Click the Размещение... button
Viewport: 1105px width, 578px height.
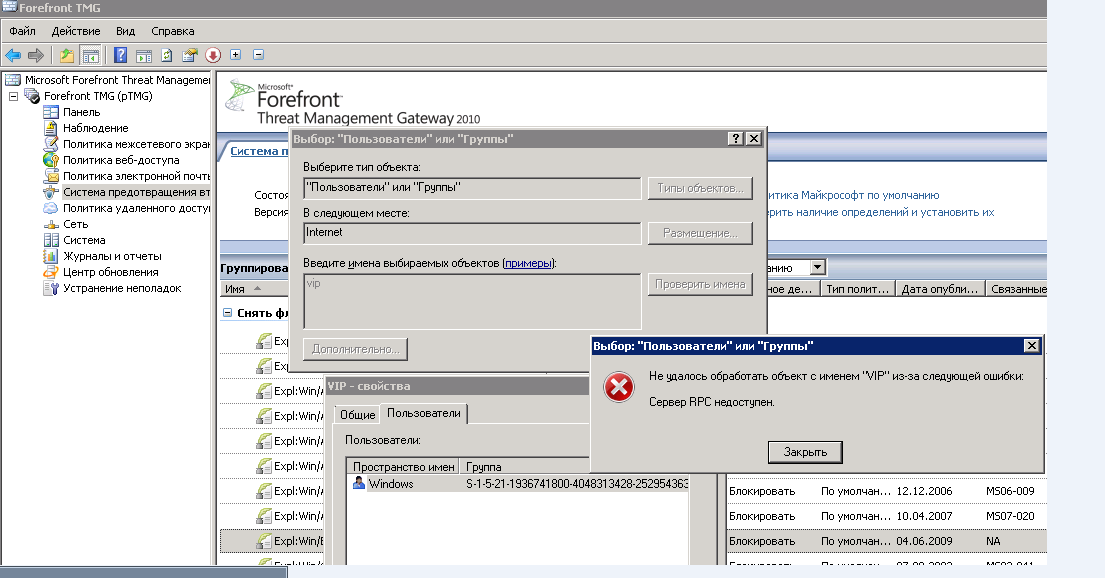(x=700, y=233)
